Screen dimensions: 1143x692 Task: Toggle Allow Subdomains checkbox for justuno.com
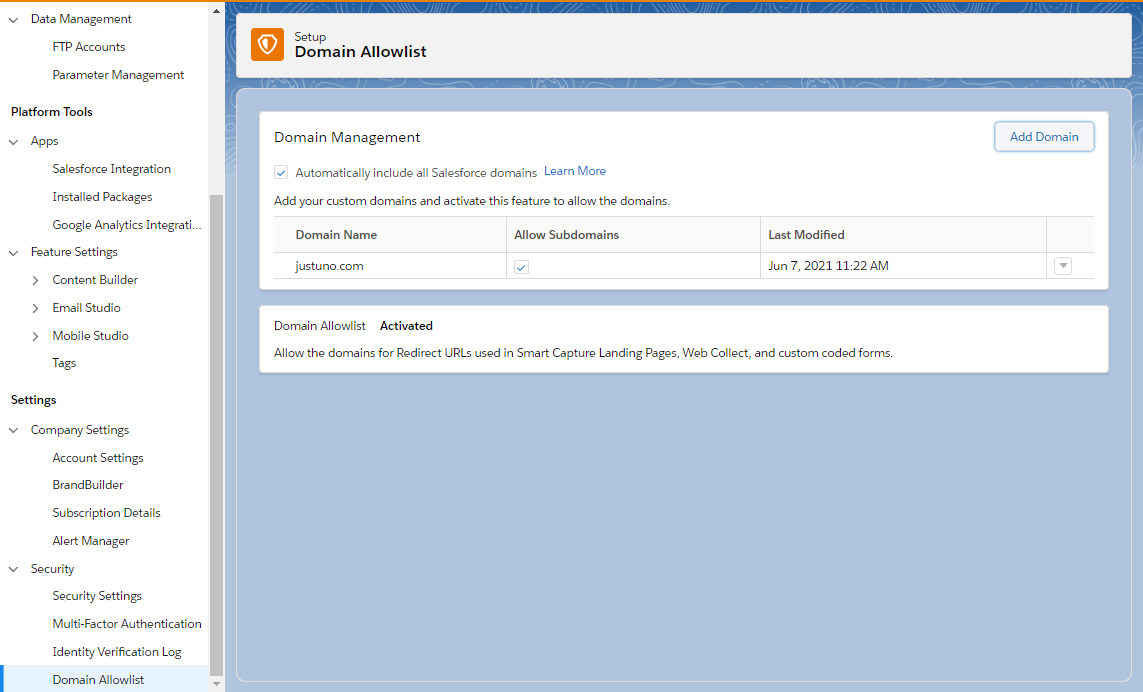click(x=521, y=267)
